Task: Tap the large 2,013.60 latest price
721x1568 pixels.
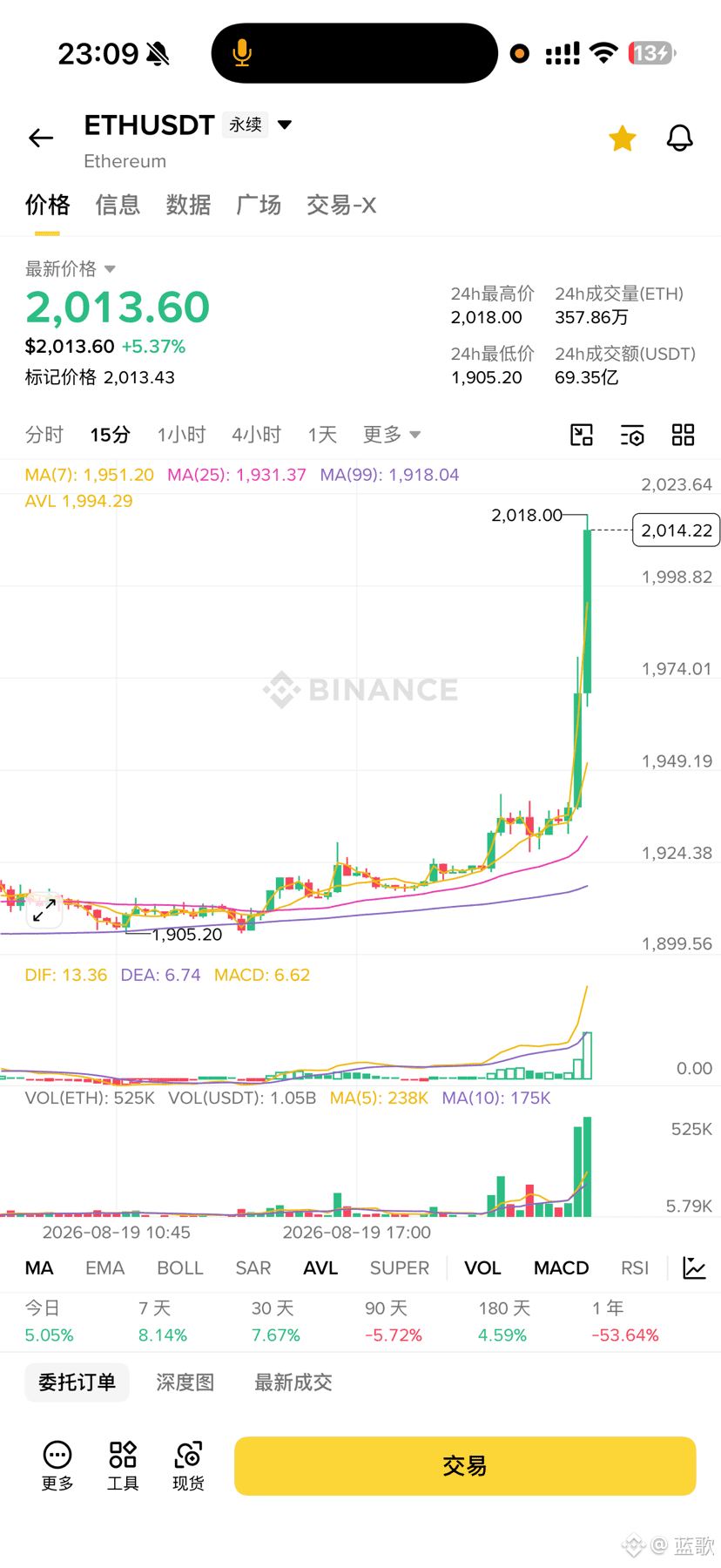Action: (118, 307)
